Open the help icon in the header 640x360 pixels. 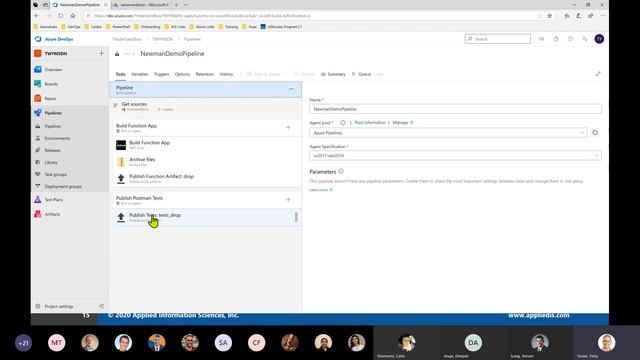pyautogui.click(x=570, y=39)
